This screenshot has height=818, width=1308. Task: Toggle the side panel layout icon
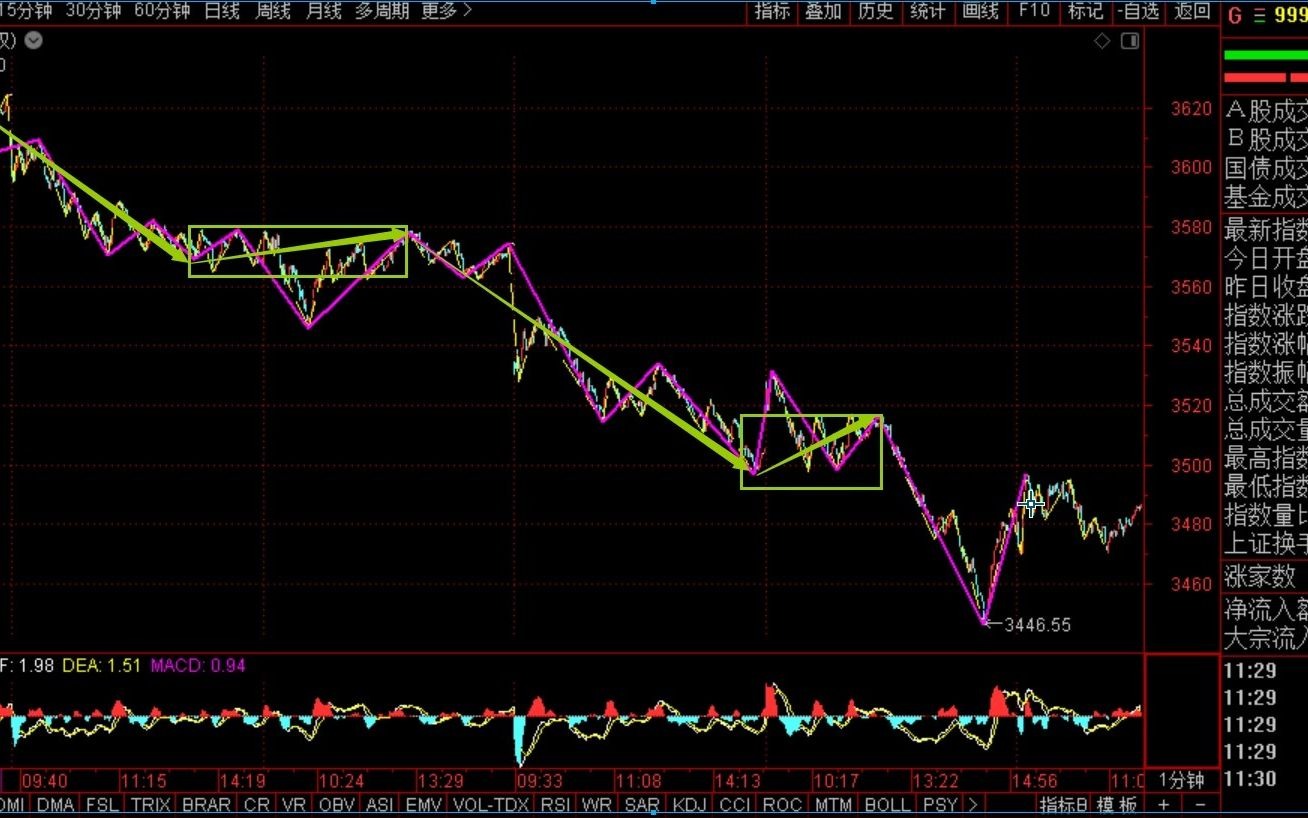[x=1130, y=41]
